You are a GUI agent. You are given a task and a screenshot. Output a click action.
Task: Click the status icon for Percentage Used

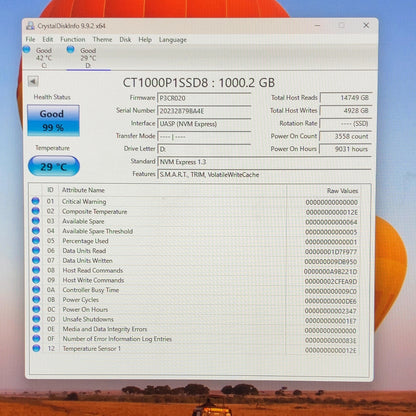(x=36, y=240)
